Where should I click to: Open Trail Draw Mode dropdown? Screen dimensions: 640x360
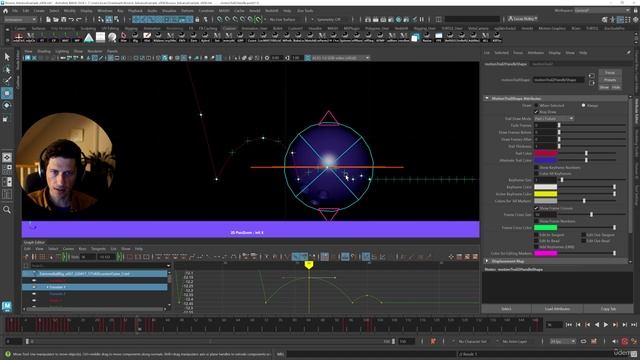(x=554, y=118)
